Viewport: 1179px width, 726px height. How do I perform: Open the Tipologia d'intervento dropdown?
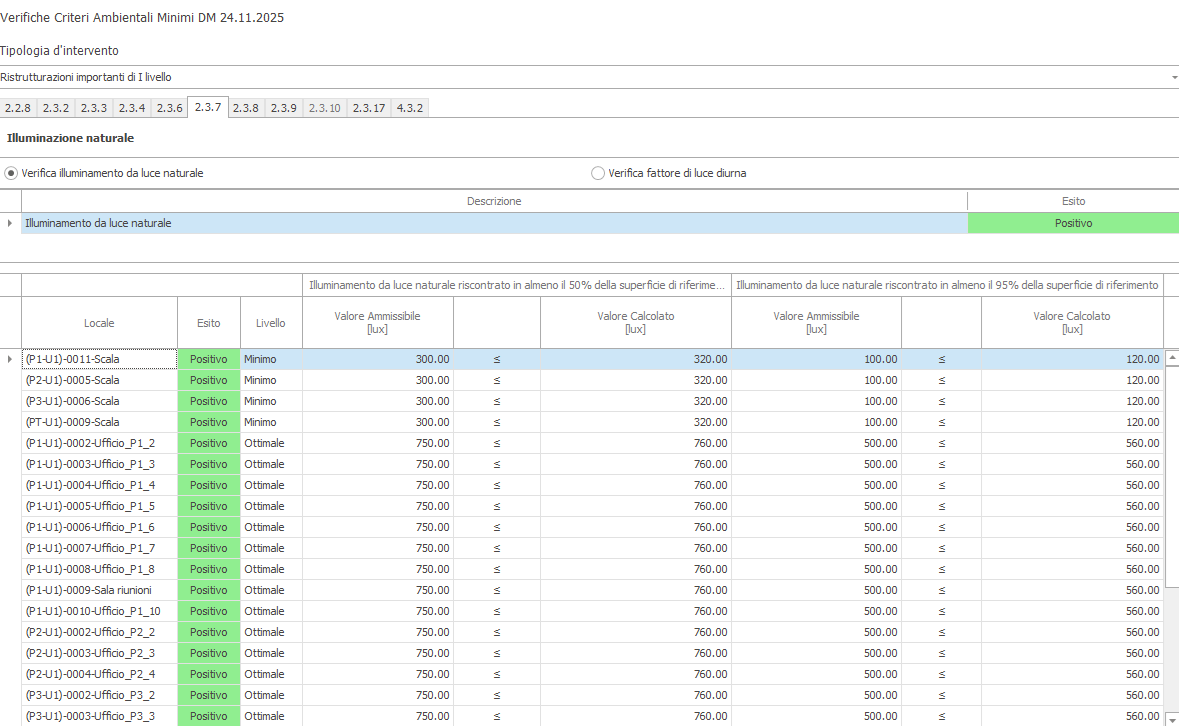point(1173,77)
